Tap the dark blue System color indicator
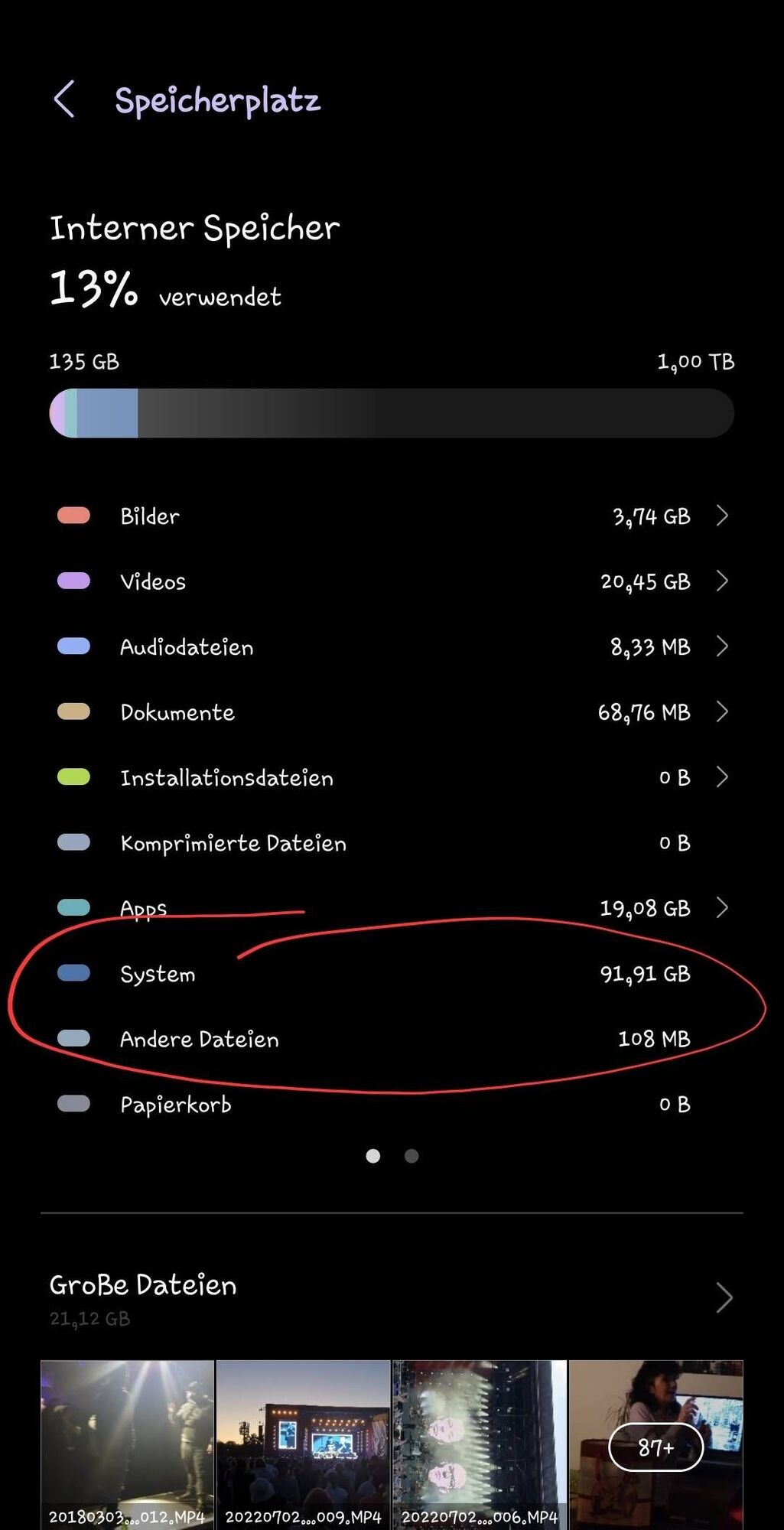Screen dimensions: 784x1530 pyautogui.click(x=73, y=973)
